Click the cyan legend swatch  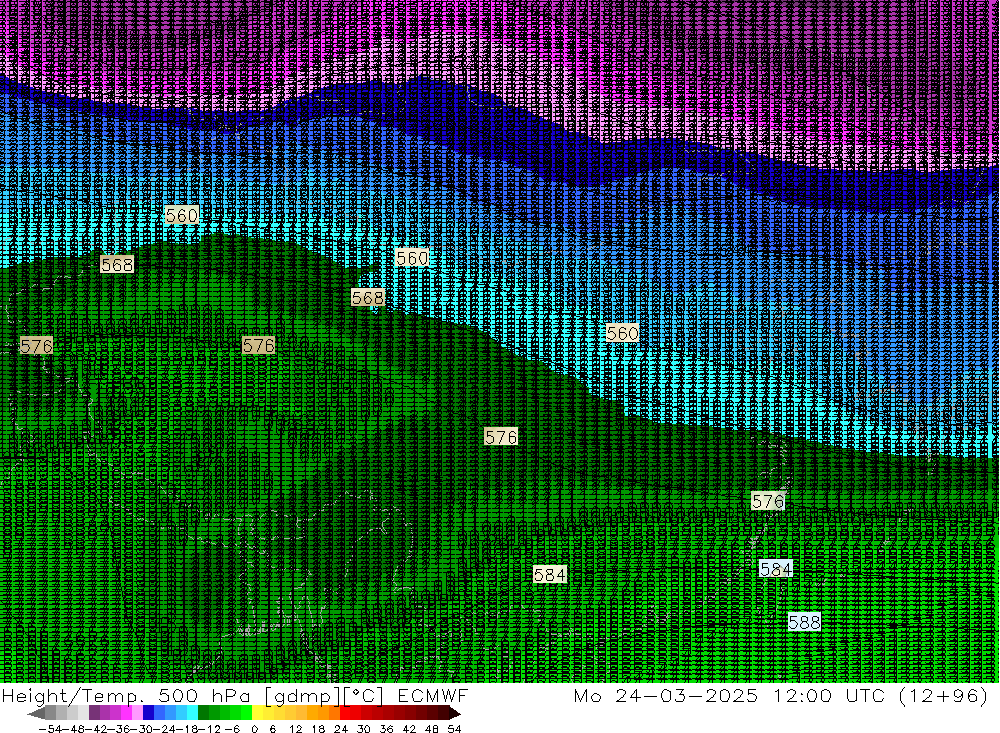(192, 713)
